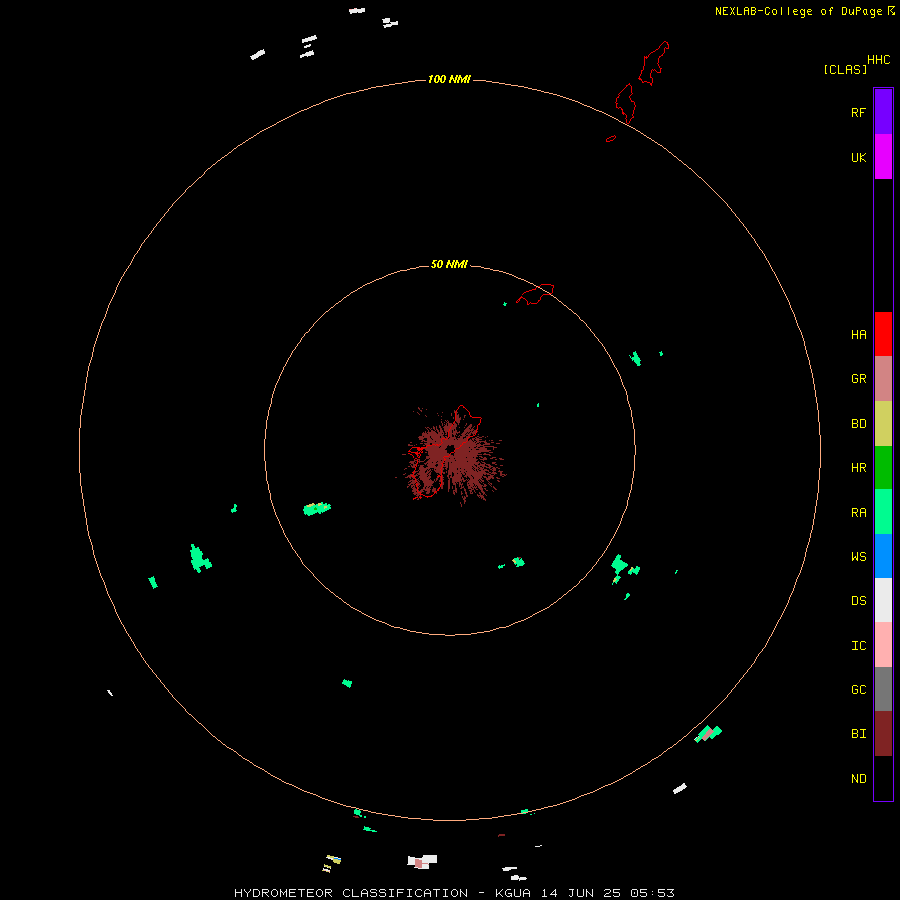The height and width of the screenshot is (900, 900).
Task: Click the ND legend label
Action: click(x=858, y=779)
